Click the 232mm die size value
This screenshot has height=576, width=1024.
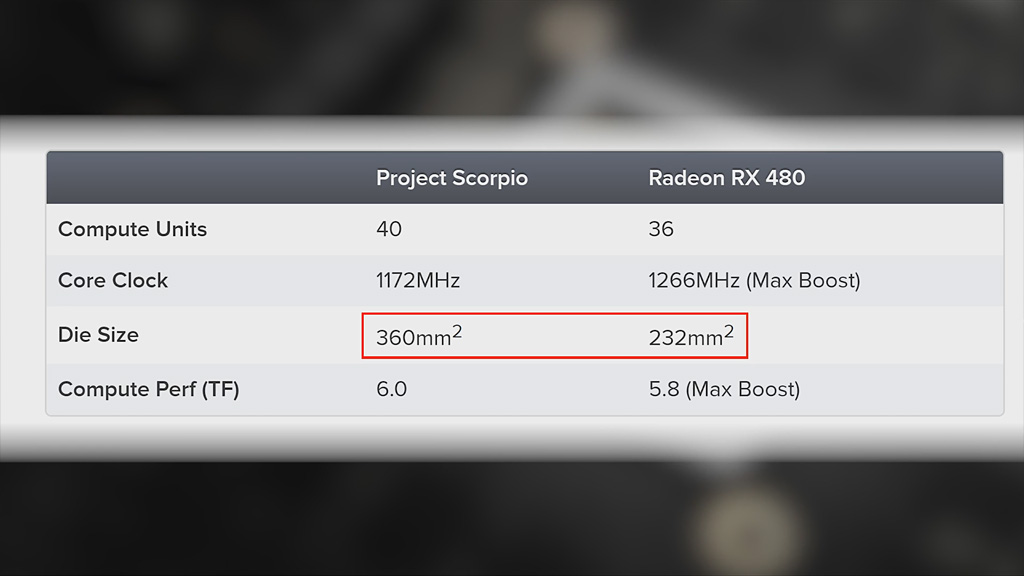click(685, 338)
